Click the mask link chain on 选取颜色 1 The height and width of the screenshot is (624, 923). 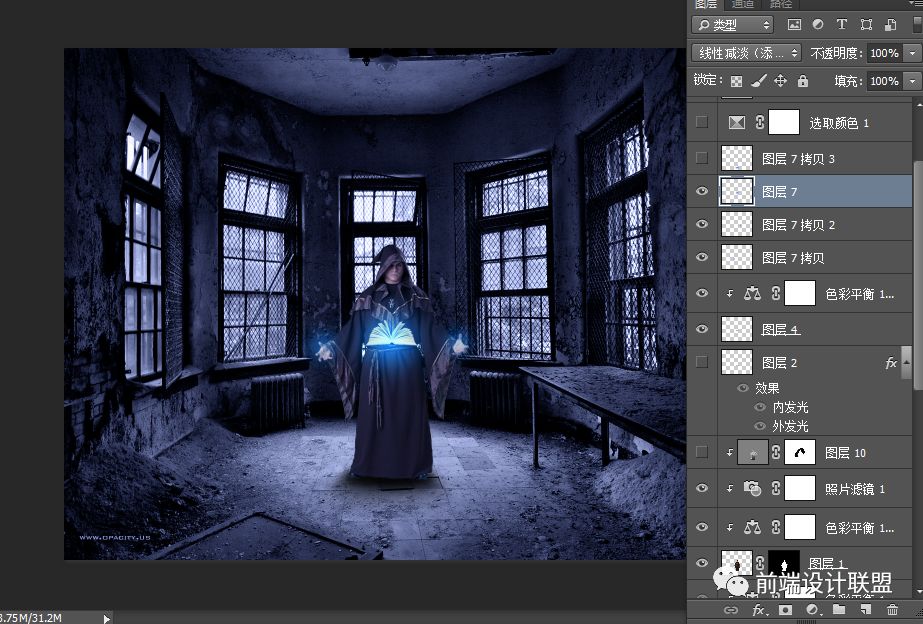[760, 122]
